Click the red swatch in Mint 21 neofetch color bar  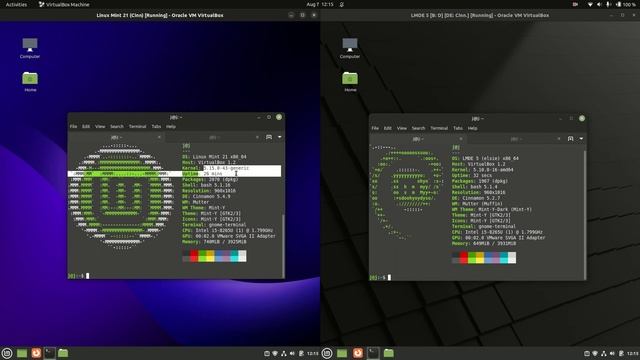(194, 256)
